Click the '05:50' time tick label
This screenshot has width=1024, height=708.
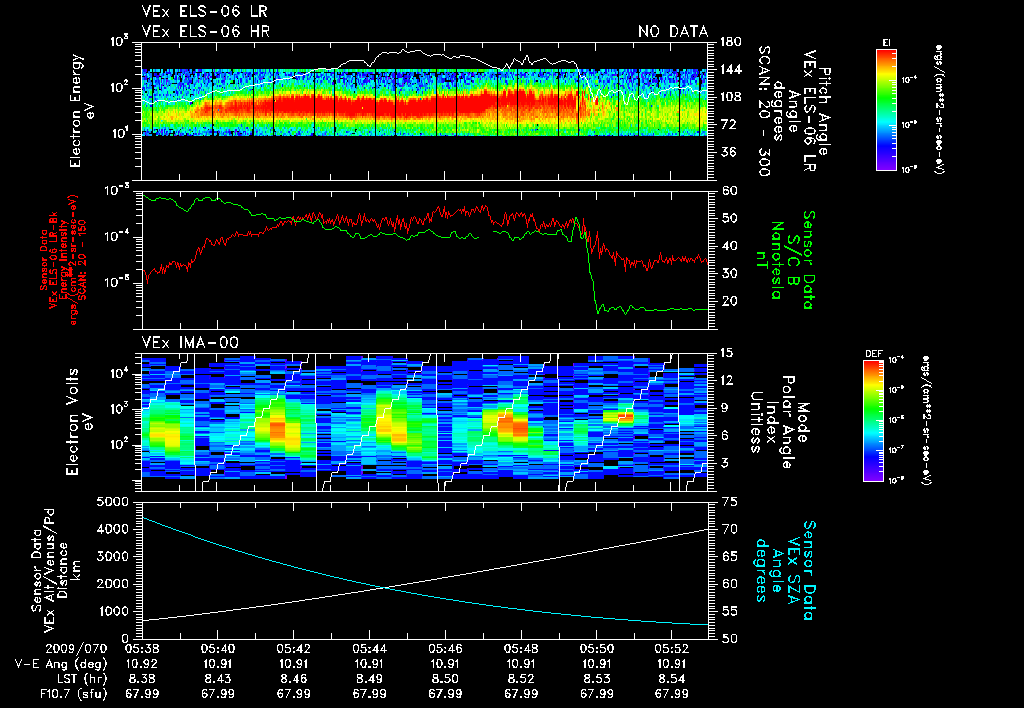[x=597, y=650]
